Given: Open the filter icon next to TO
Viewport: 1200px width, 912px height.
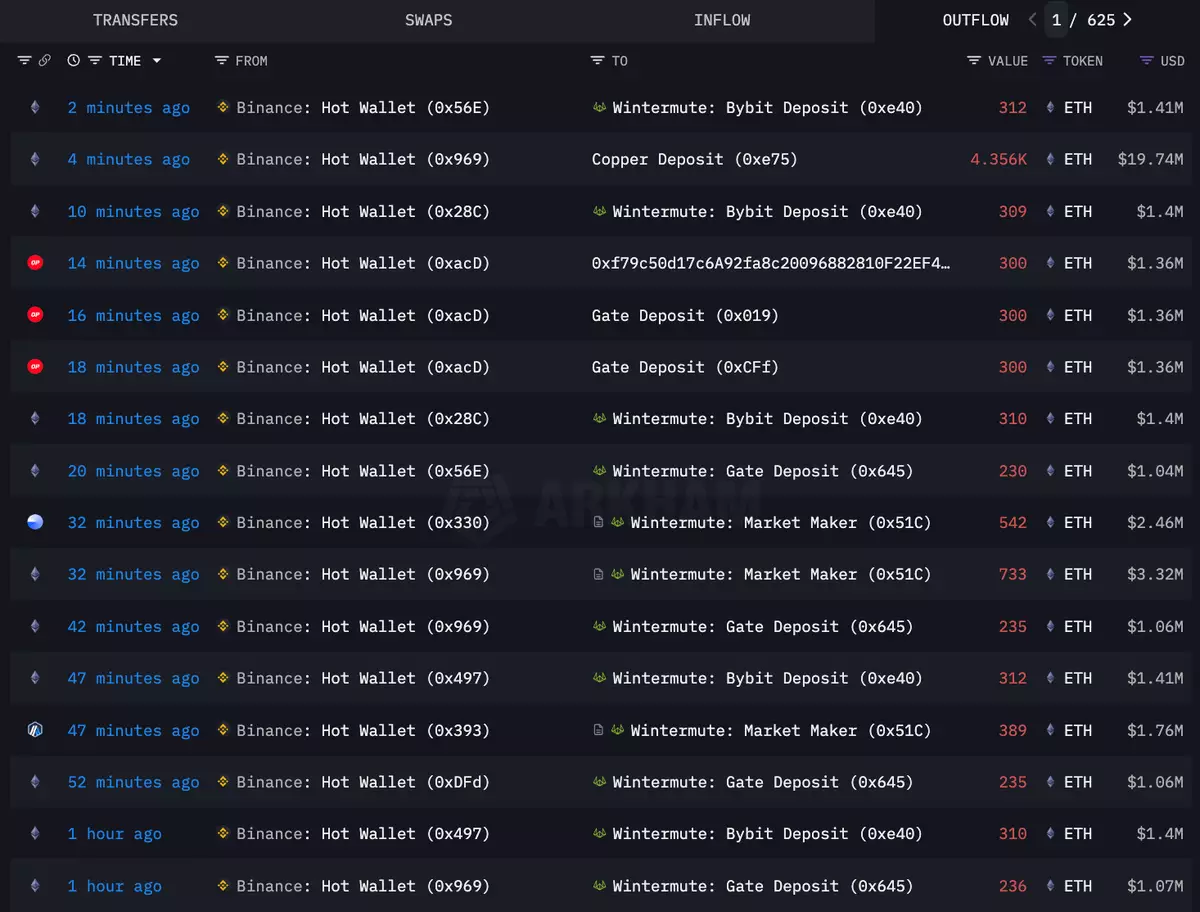Looking at the screenshot, I should 597,61.
